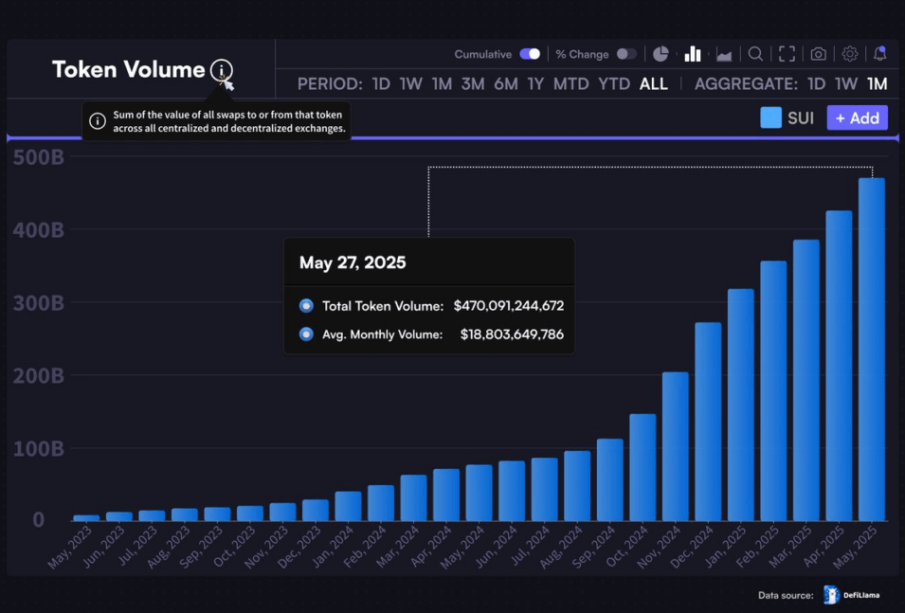Set period to 1D
This screenshot has height=613, width=905.
tap(381, 84)
